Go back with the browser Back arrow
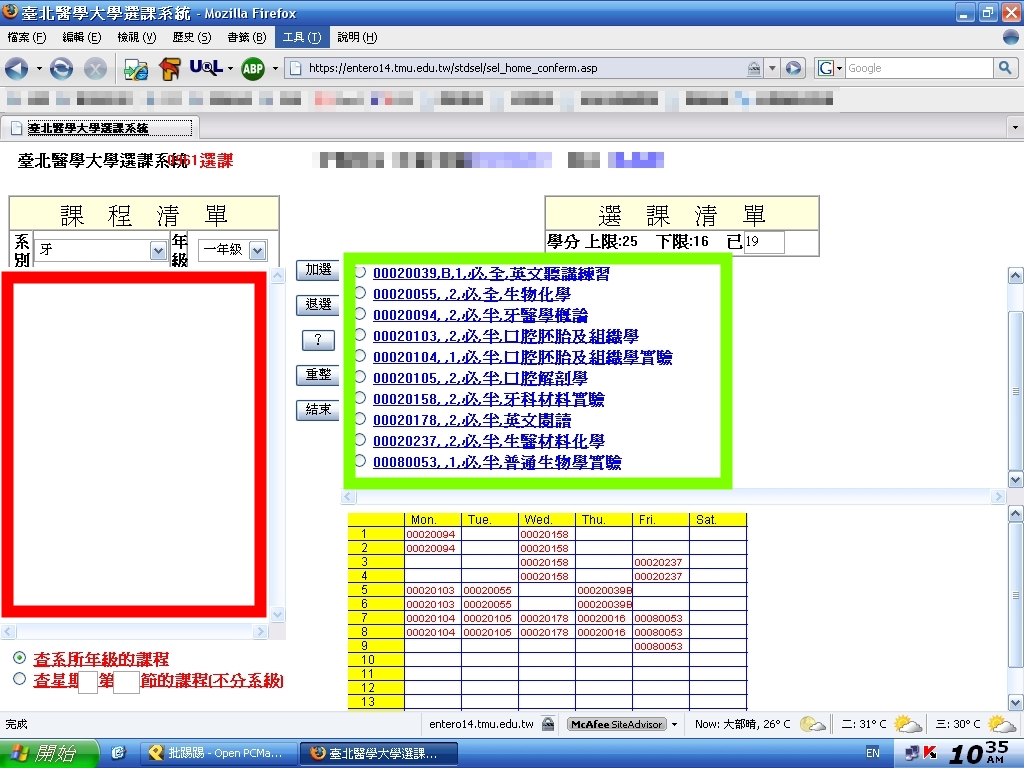1024x768 pixels. (x=16, y=68)
